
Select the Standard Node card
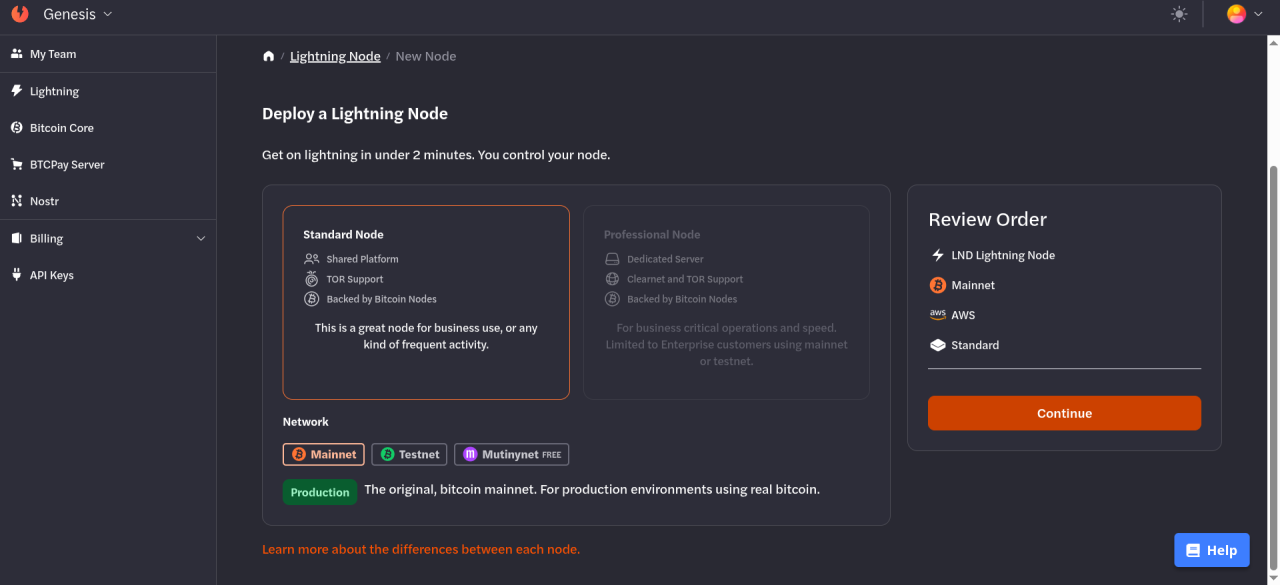pyautogui.click(x=426, y=303)
